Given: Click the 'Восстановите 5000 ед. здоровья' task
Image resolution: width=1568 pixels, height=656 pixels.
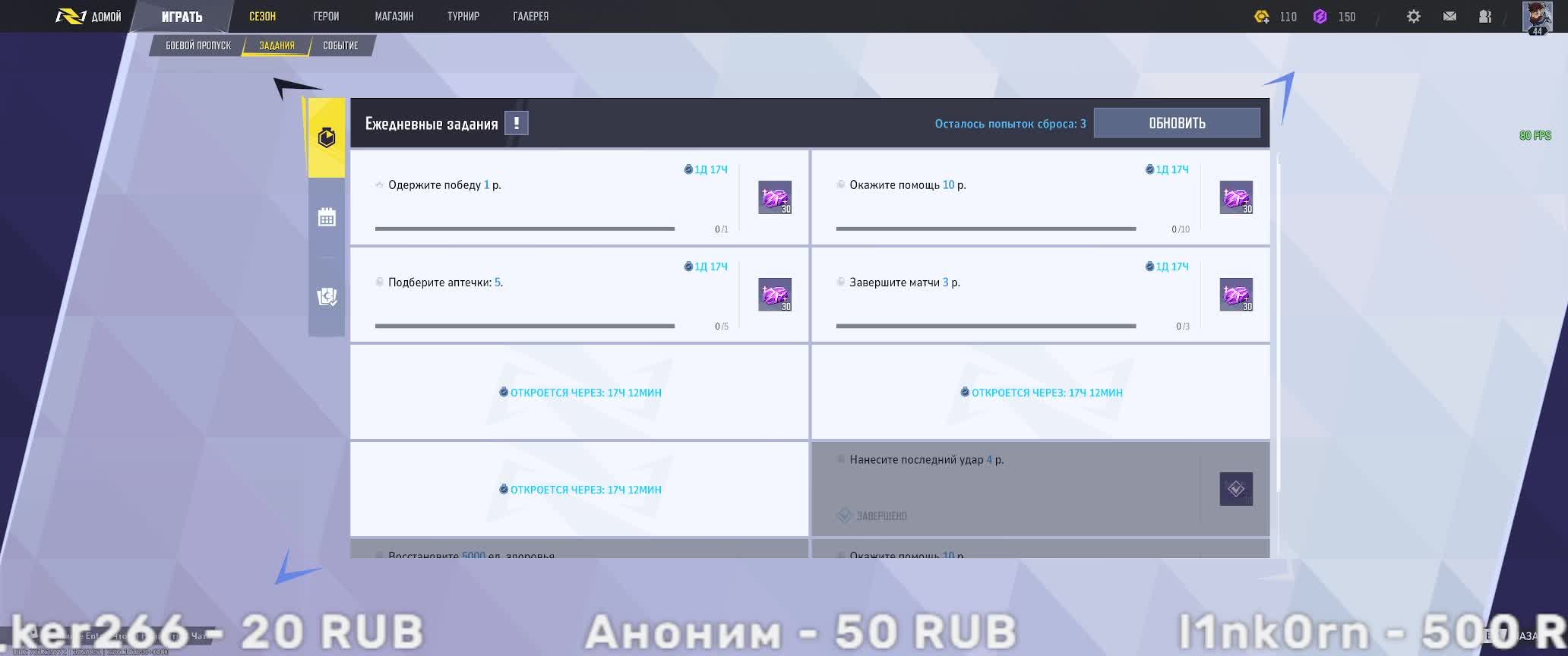Looking at the screenshot, I should [579, 550].
